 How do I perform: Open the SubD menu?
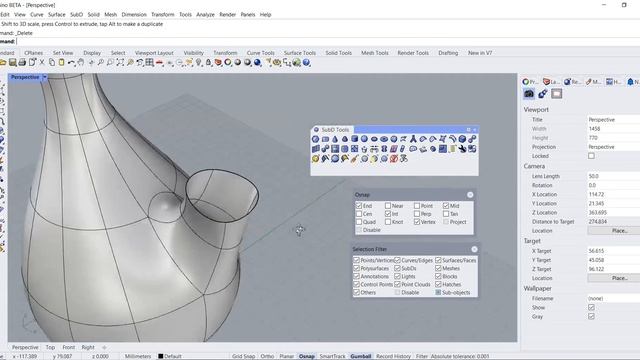coord(76,14)
